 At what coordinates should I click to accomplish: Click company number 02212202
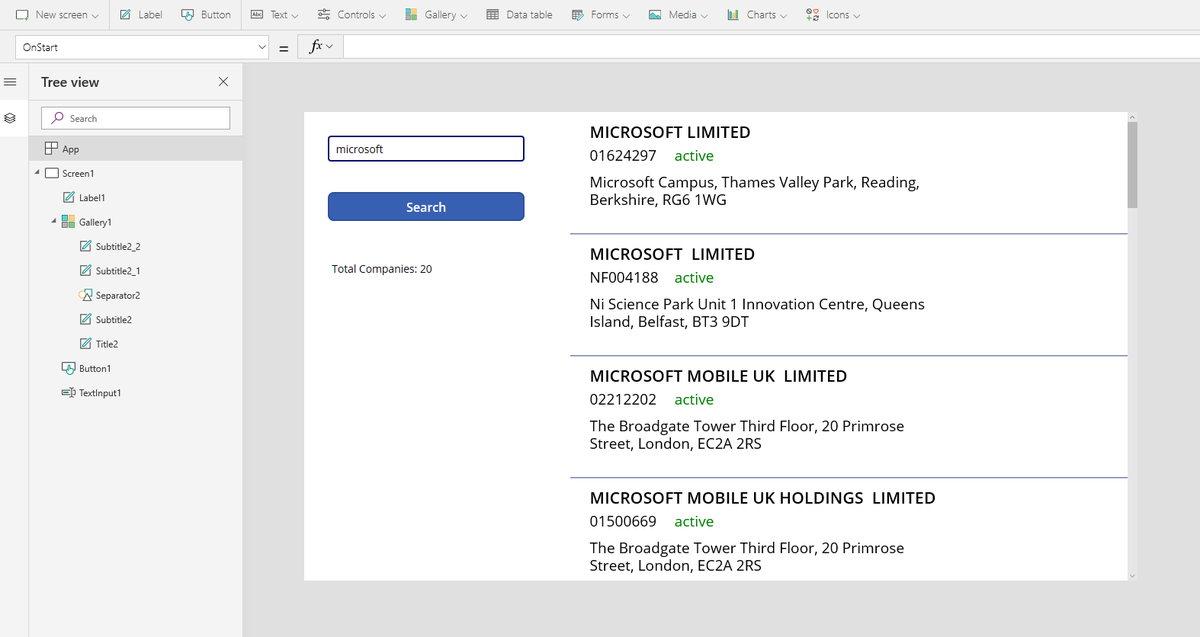point(623,400)
